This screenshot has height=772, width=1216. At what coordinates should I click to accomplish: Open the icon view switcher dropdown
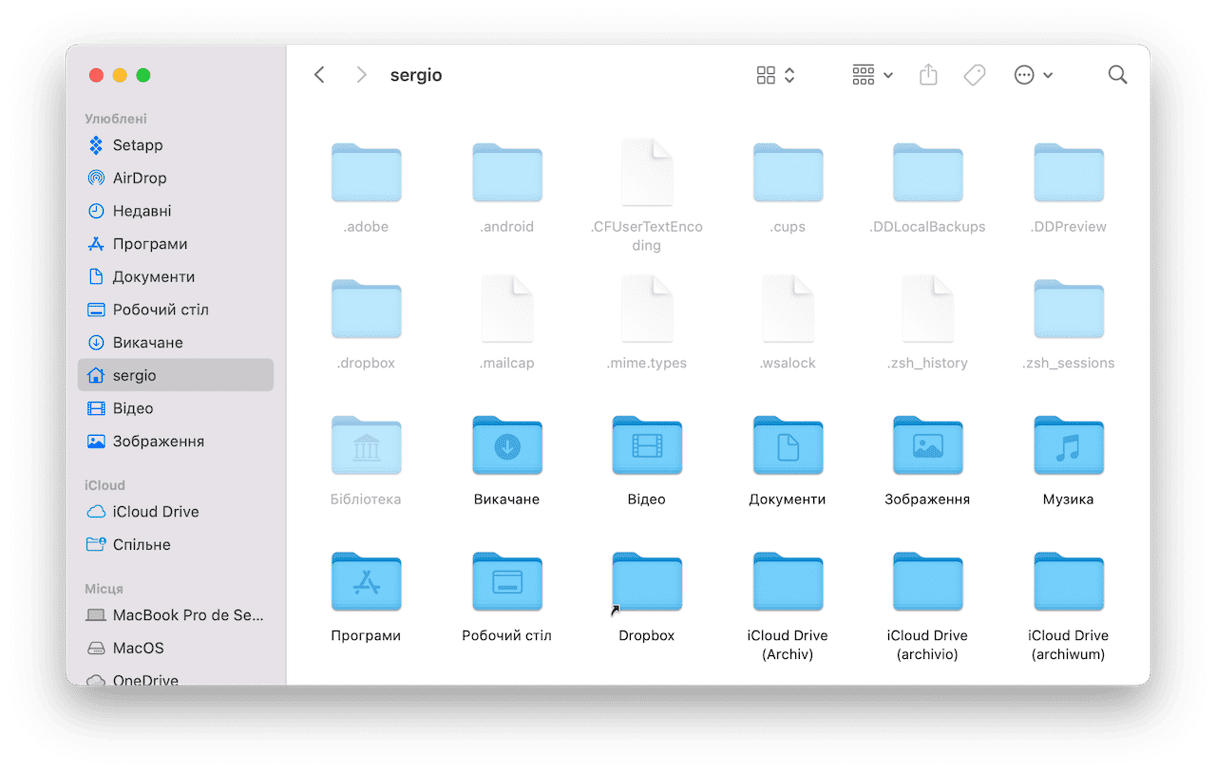pyautogui.click(x=776, y=75)
